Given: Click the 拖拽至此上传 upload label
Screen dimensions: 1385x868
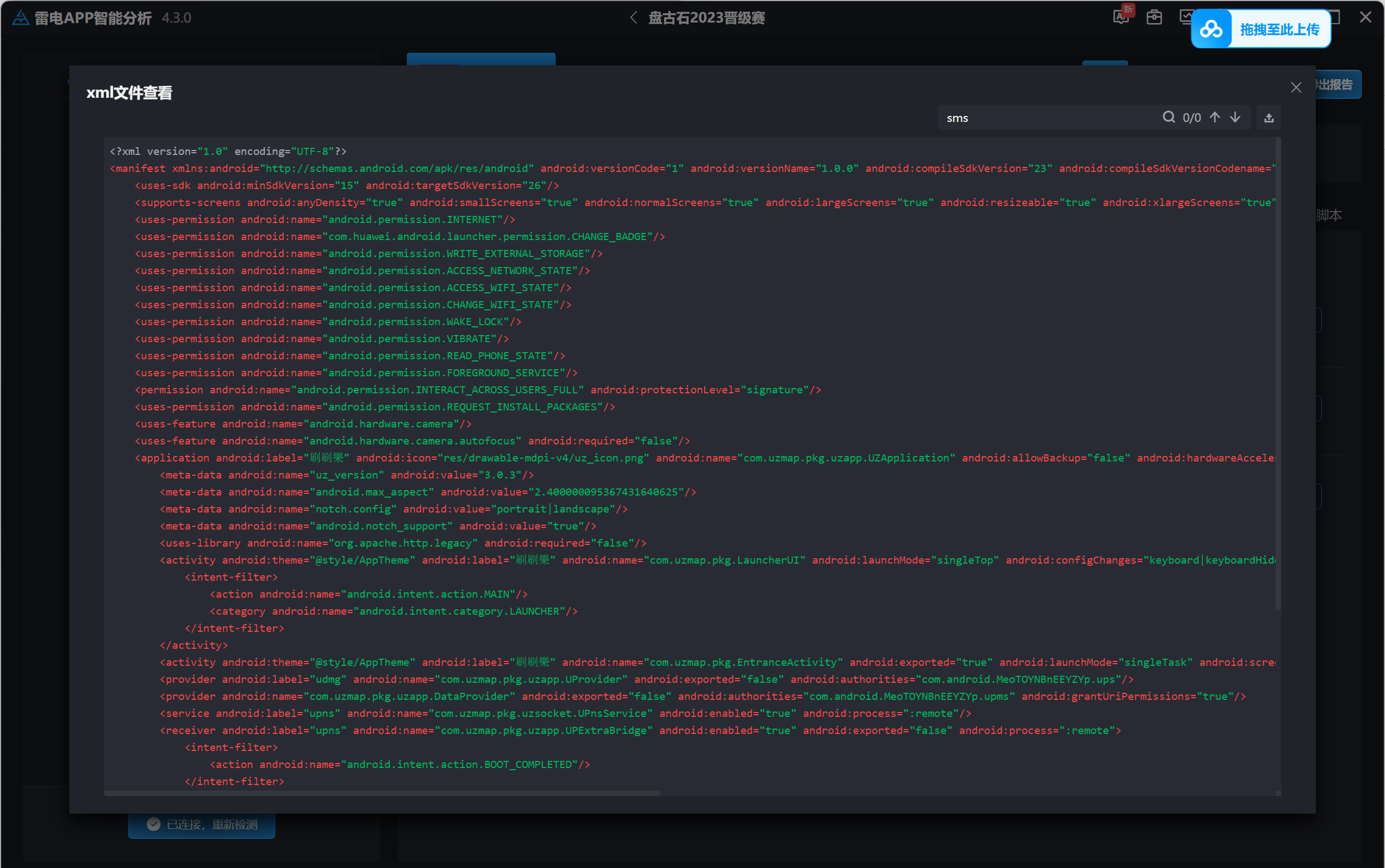Looking at the screenshot, I should point(1279,29).
